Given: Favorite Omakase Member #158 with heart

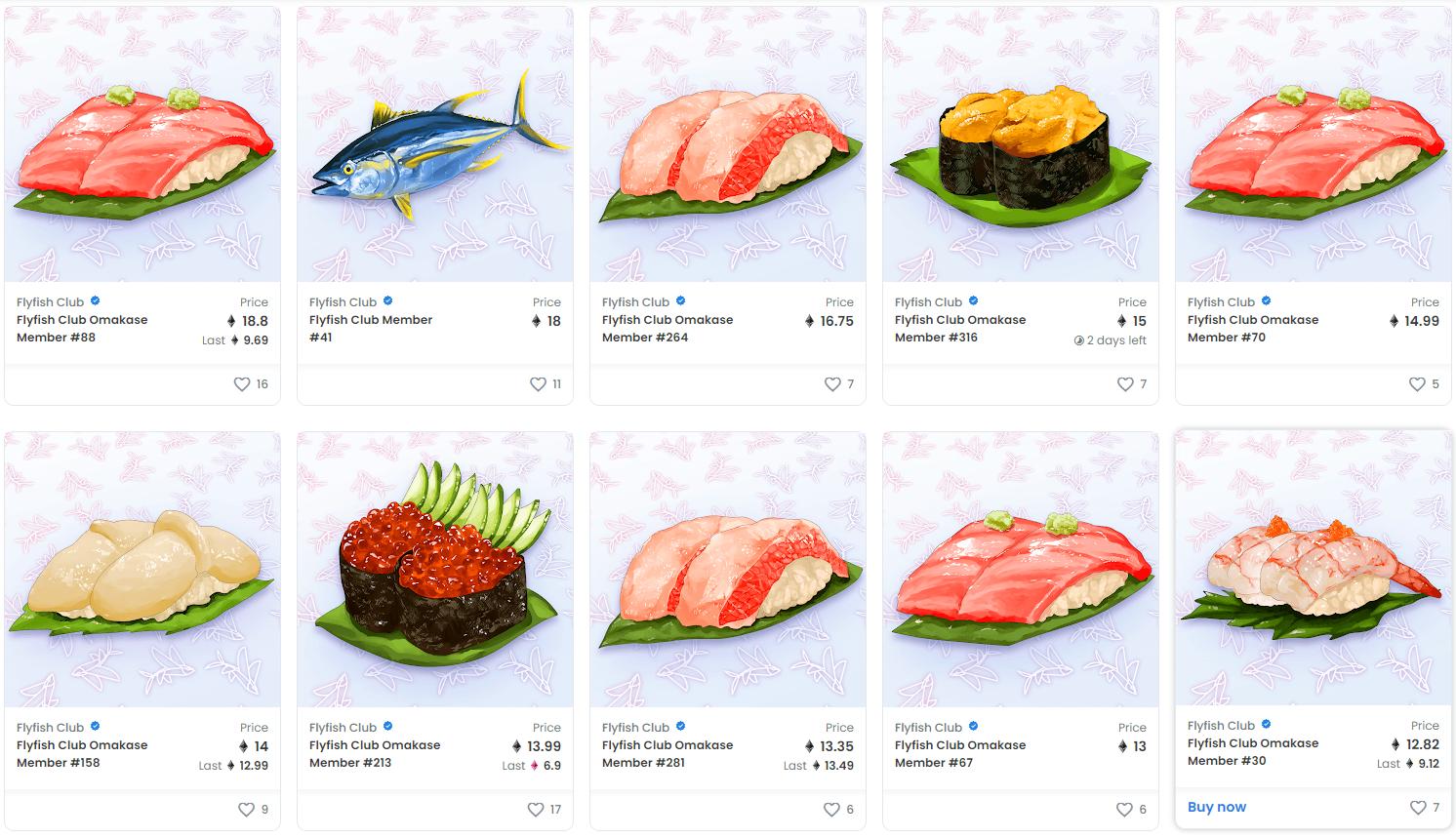Looking at the screenshot, I should click(246, 810).
